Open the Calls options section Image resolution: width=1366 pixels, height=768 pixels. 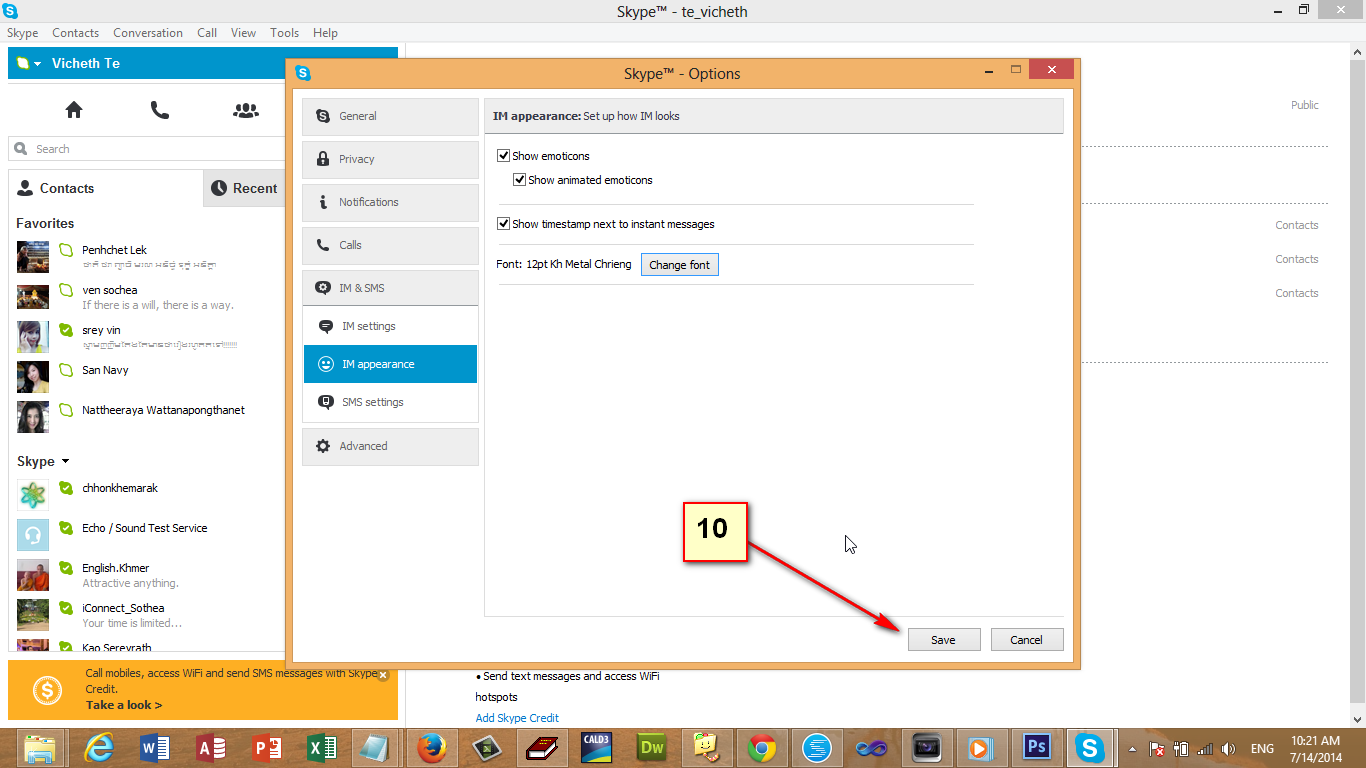tap(390, 245)
